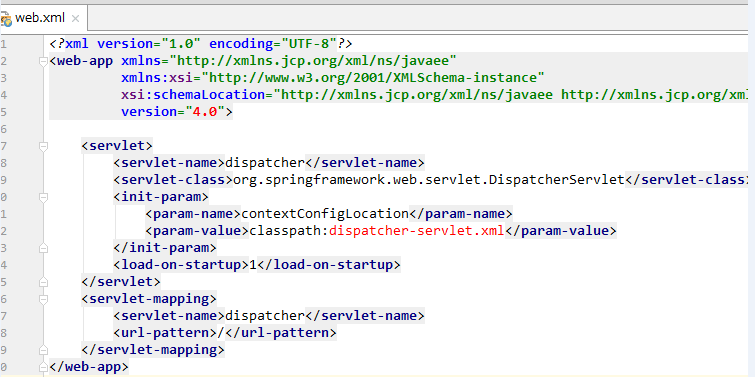Click the xsi:schemaLocation attribute name
The height and width of the screenshot is (377, 755).
[193, 95]
